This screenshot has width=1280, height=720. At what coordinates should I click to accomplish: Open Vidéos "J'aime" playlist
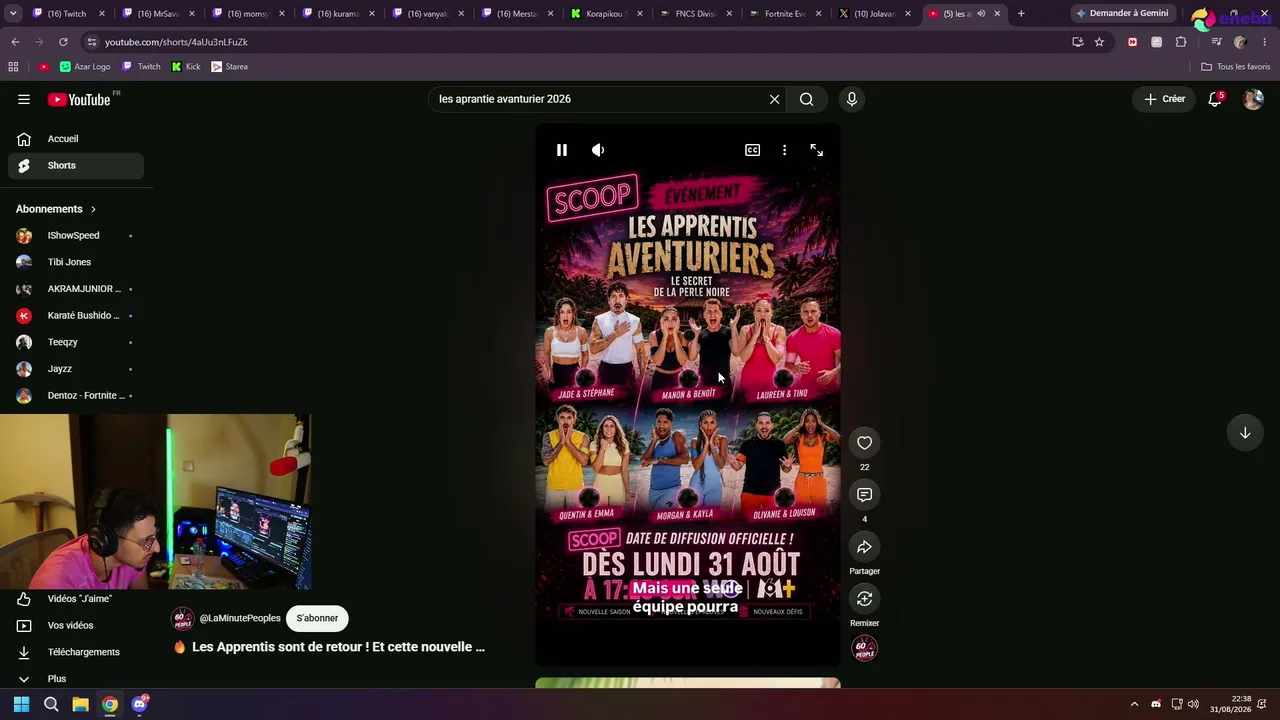76,599
